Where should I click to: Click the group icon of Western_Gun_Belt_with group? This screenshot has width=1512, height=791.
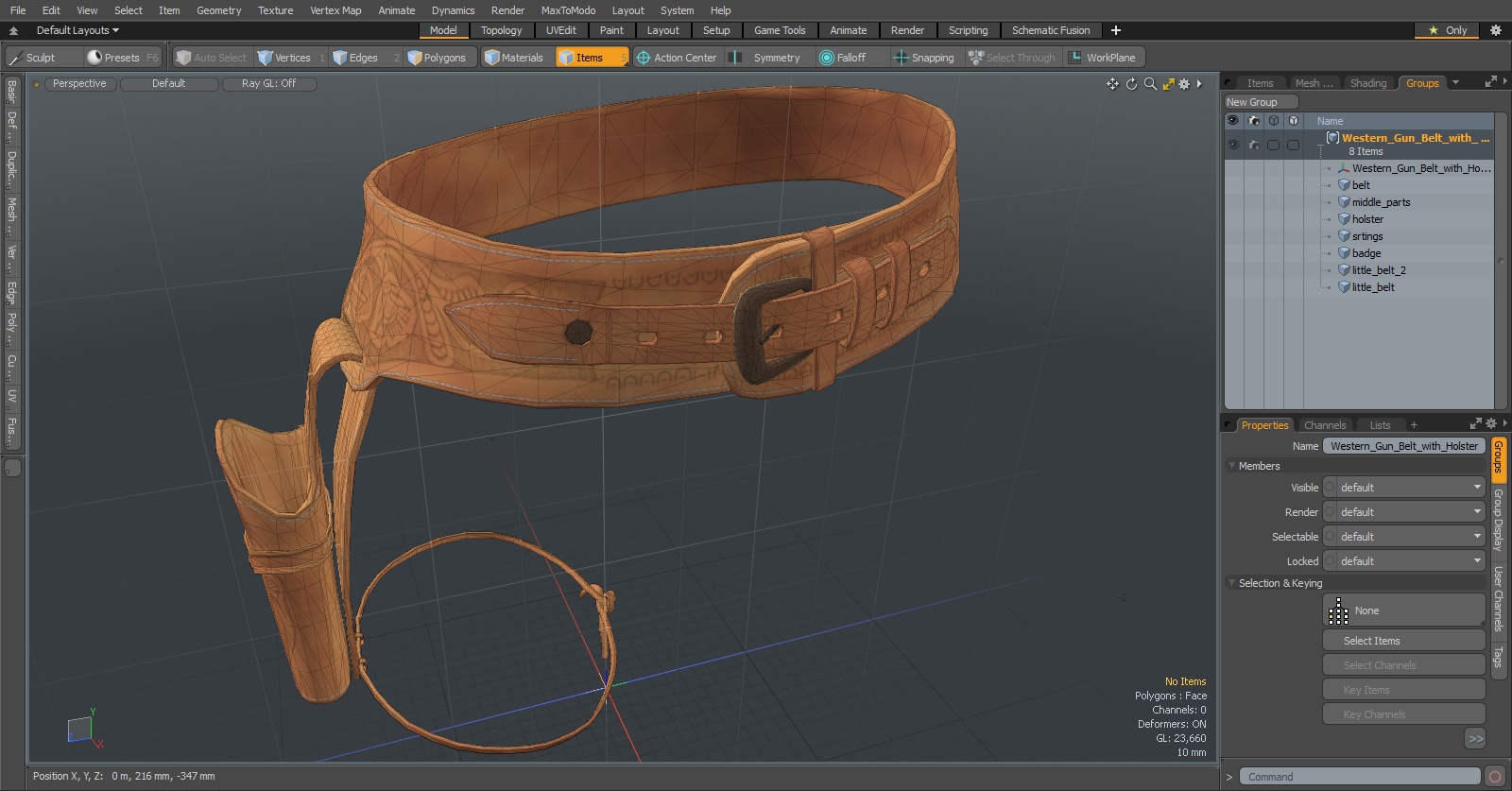[x=1332, y=138]
